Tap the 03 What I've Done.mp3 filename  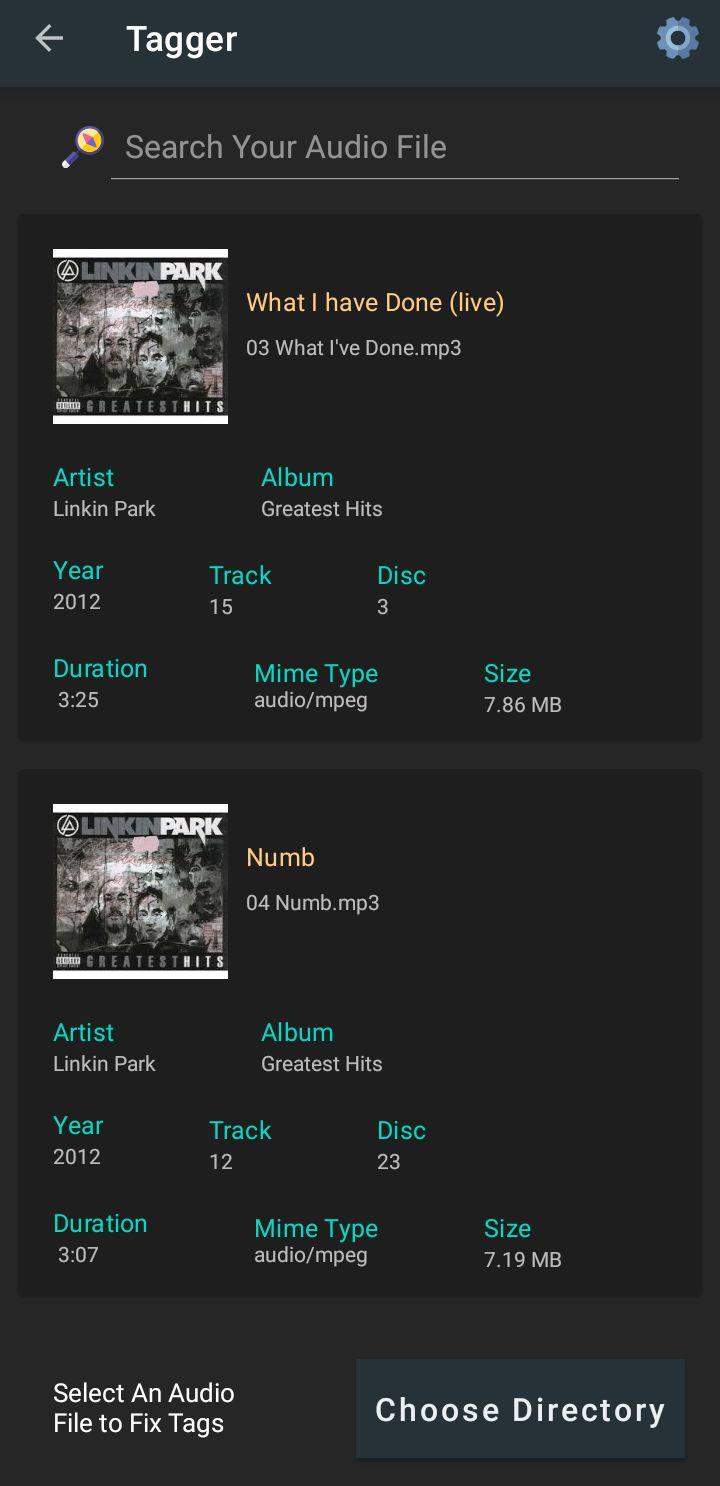(x=353, y=348)
